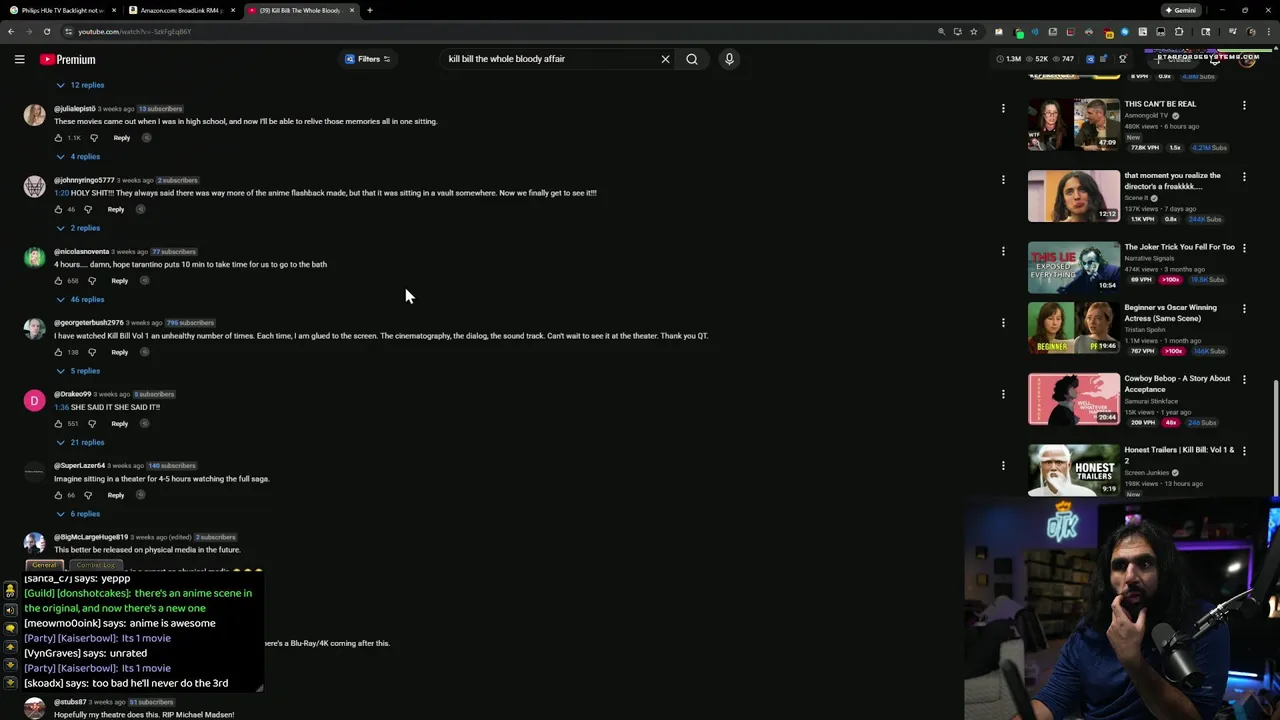This screenshot has height=720, width=1280.
Task: Open options for director's a freak video
Action: 1244,177
